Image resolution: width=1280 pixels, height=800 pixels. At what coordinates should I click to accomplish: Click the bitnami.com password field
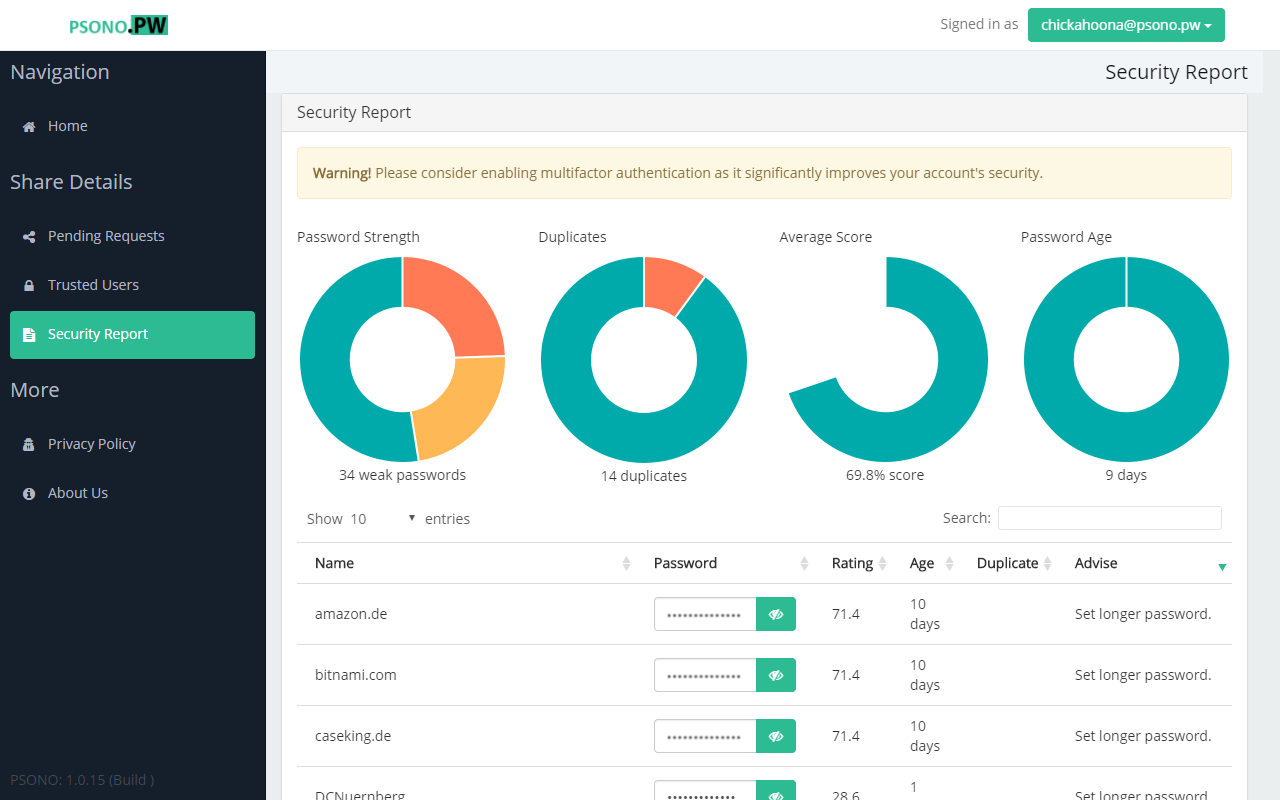tap(705, 675)
